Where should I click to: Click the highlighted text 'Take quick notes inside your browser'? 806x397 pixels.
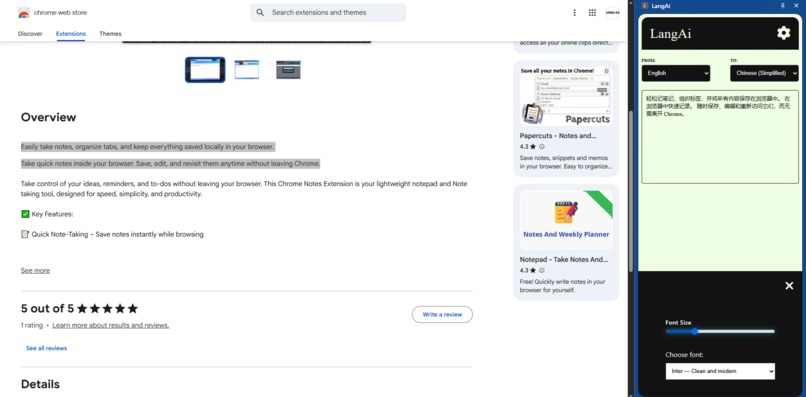click(170, 164)
